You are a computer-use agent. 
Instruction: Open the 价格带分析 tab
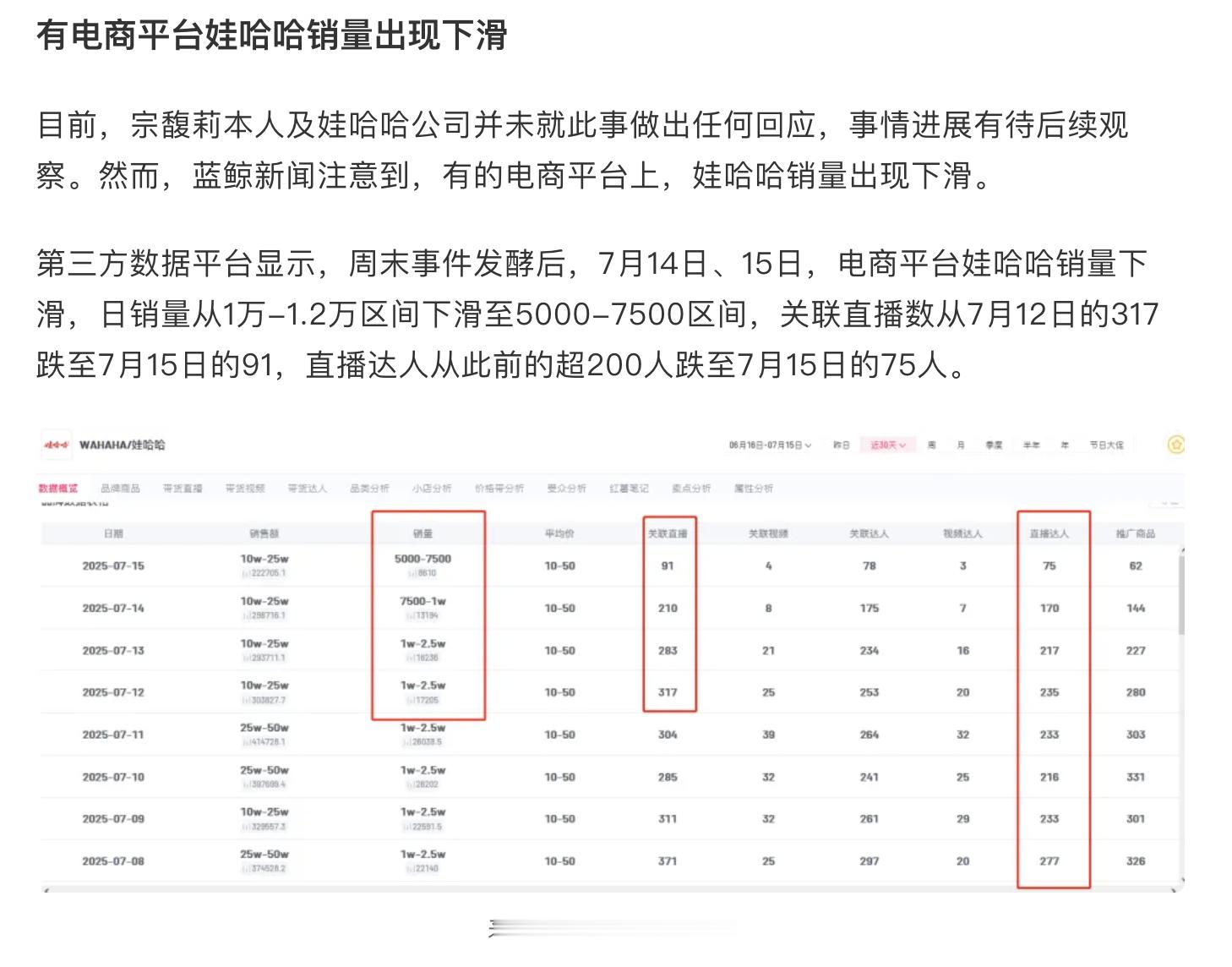click(499, 489)
